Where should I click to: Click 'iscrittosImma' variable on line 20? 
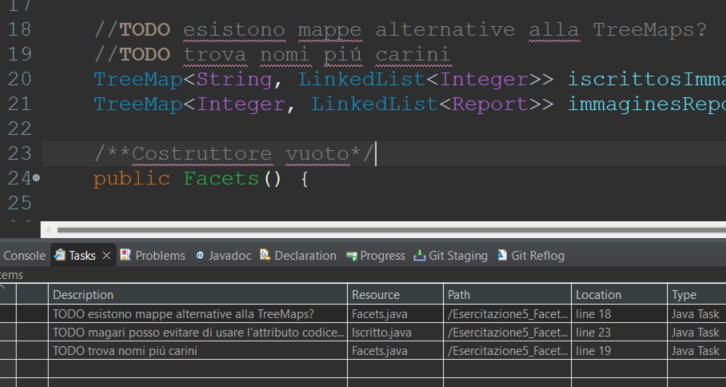[x=647, y=79]
